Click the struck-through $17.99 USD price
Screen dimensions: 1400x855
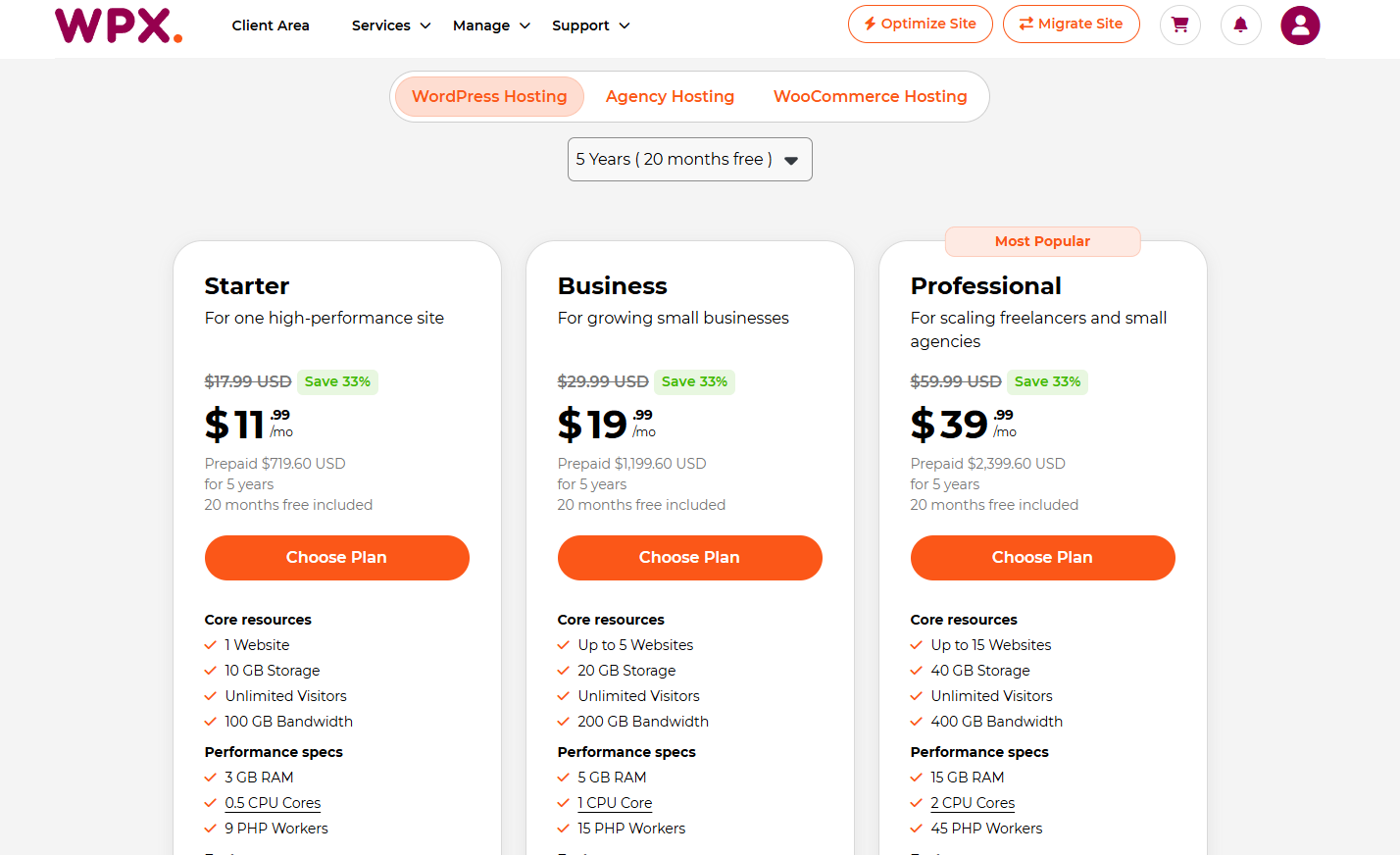(248, 381)
